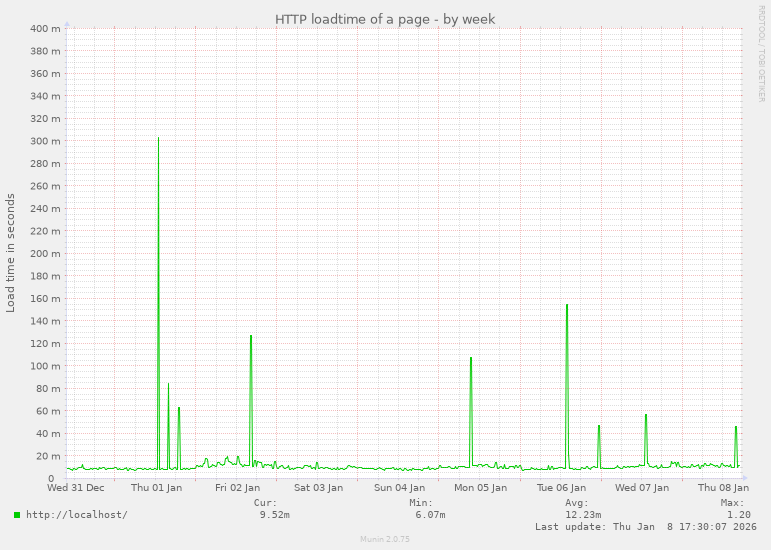771x550 pixels.
Task: Click the '0' y-axis label
Action: 51,479
